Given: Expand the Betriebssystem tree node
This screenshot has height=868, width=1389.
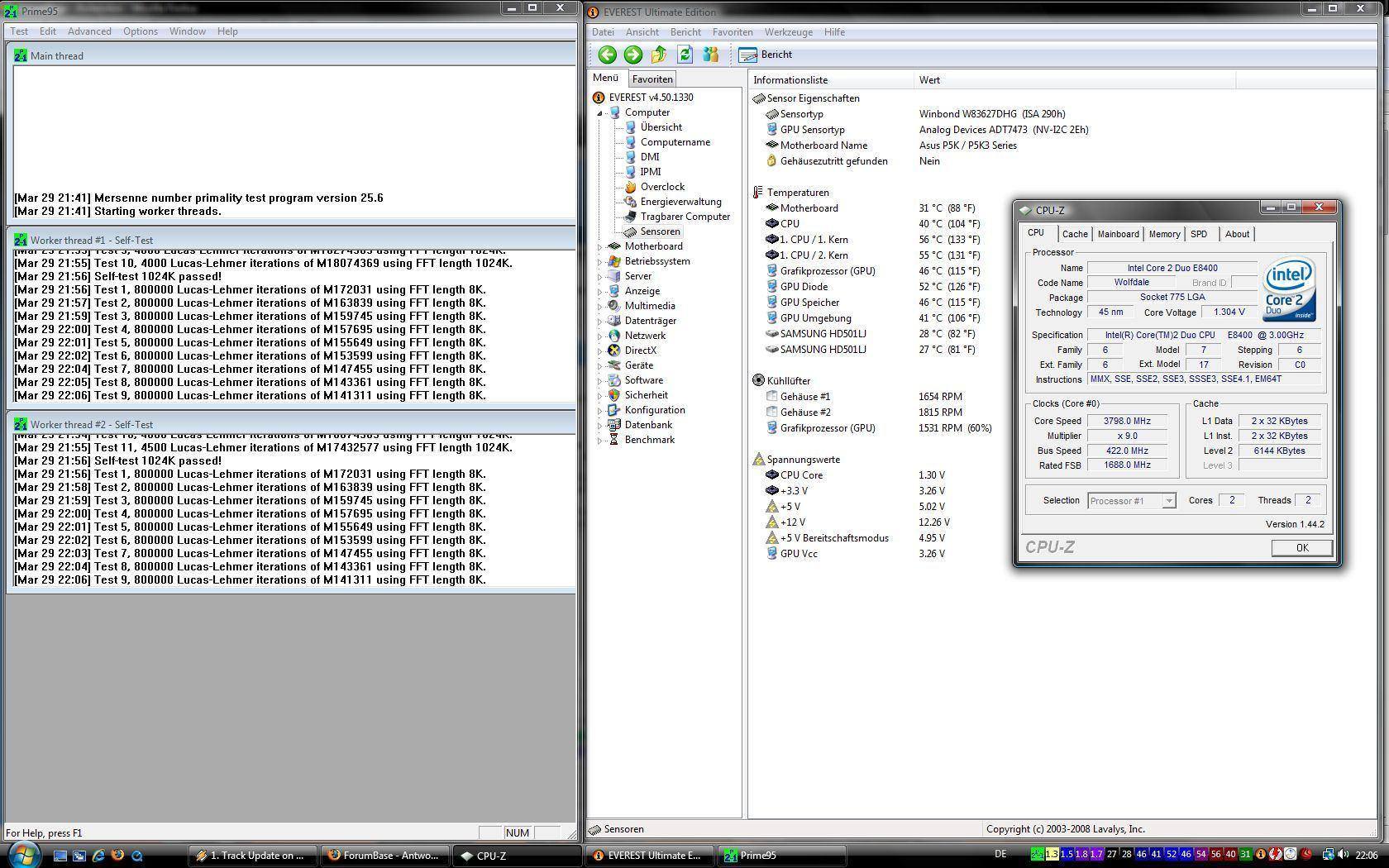Looking at the screenshot, I should [599, 261].
